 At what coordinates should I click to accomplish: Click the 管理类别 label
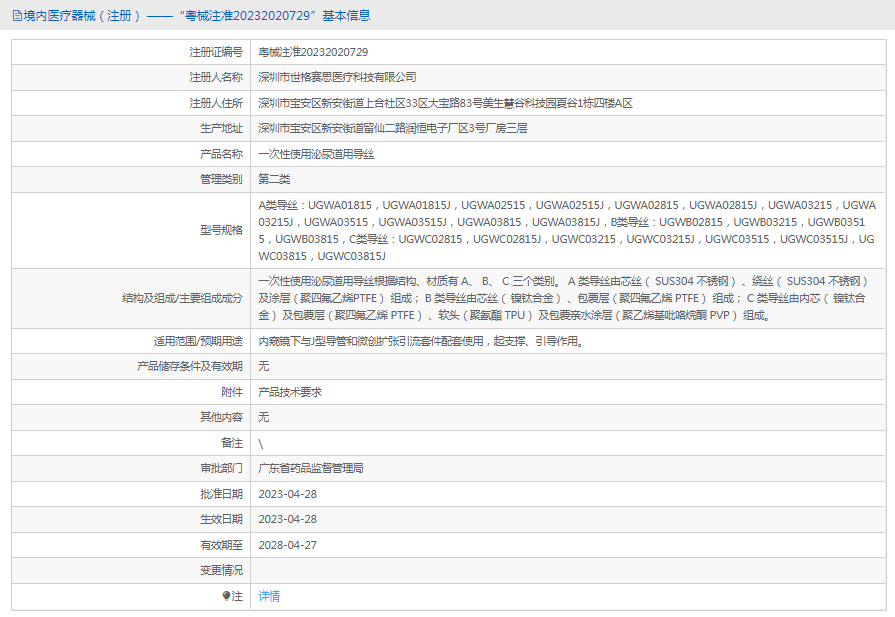tap(221, 179)
